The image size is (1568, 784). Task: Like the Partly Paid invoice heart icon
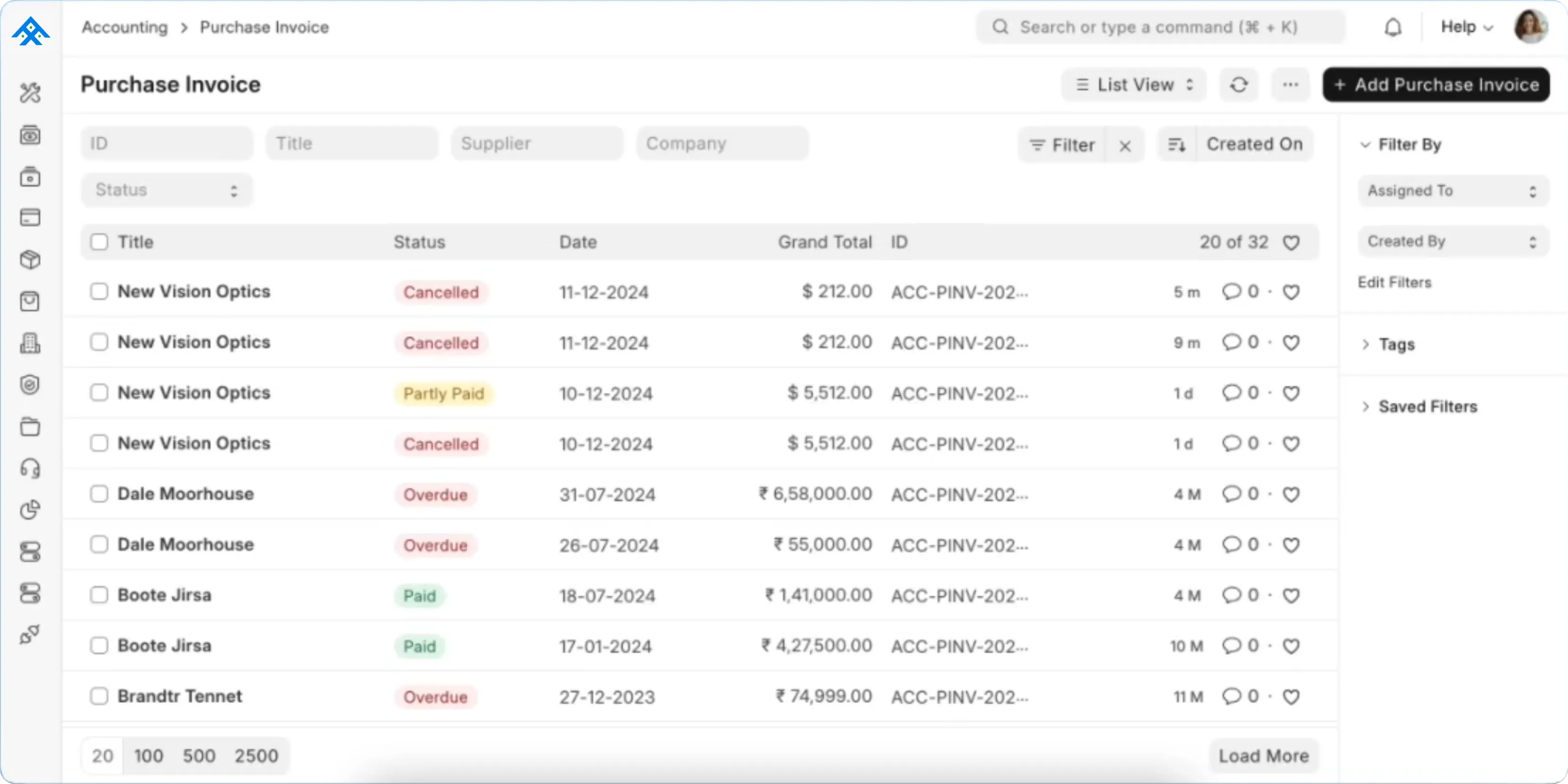pos(1291,393)
